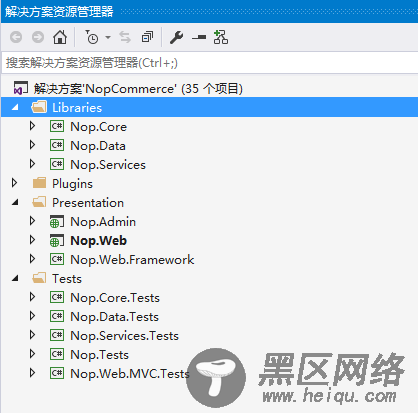Click the Back navigation arrow icon
The width and height of the screenshot is (418, 413).
(16, 37)
